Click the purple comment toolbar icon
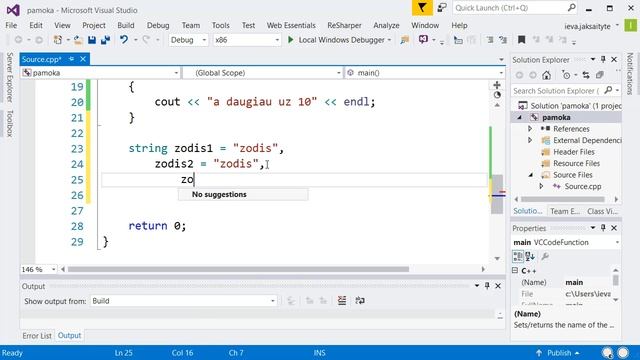The width and height of the screenshot is (640, 360). (423, 40)
